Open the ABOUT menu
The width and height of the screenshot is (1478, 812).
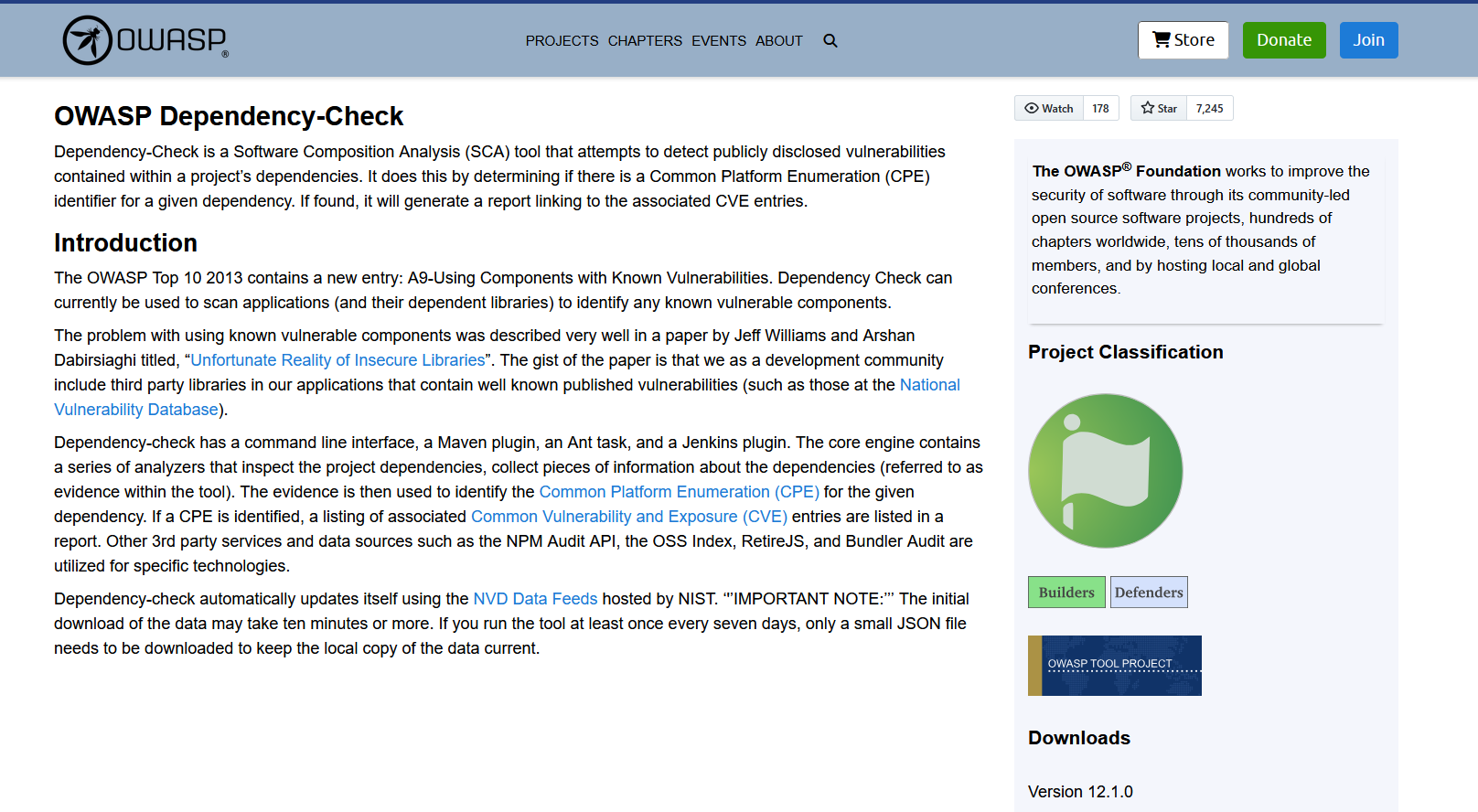point(779,40)
